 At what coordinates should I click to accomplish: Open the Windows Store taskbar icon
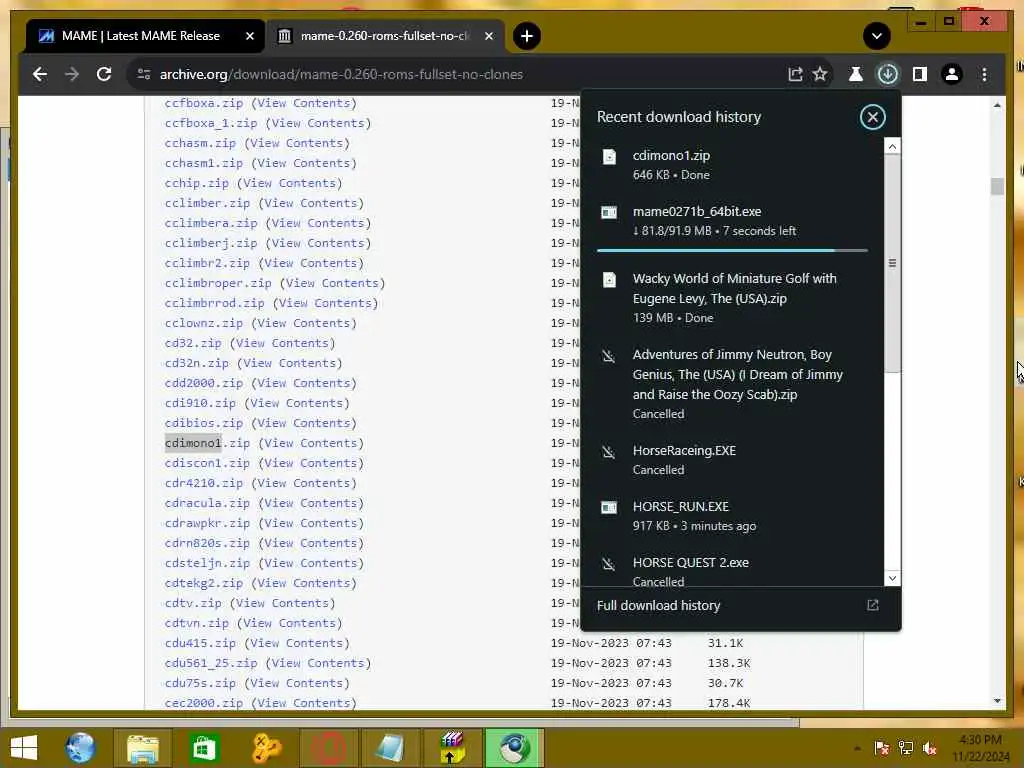(x=204, y=748)
